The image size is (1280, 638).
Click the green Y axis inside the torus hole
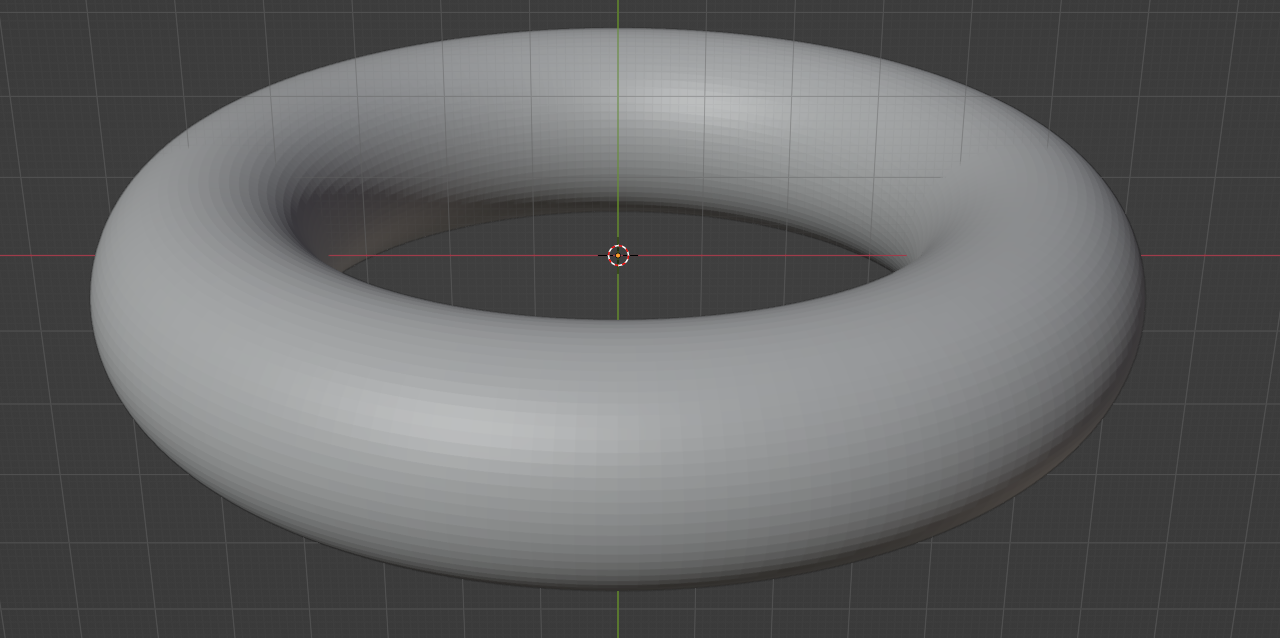tap(618, 295)
